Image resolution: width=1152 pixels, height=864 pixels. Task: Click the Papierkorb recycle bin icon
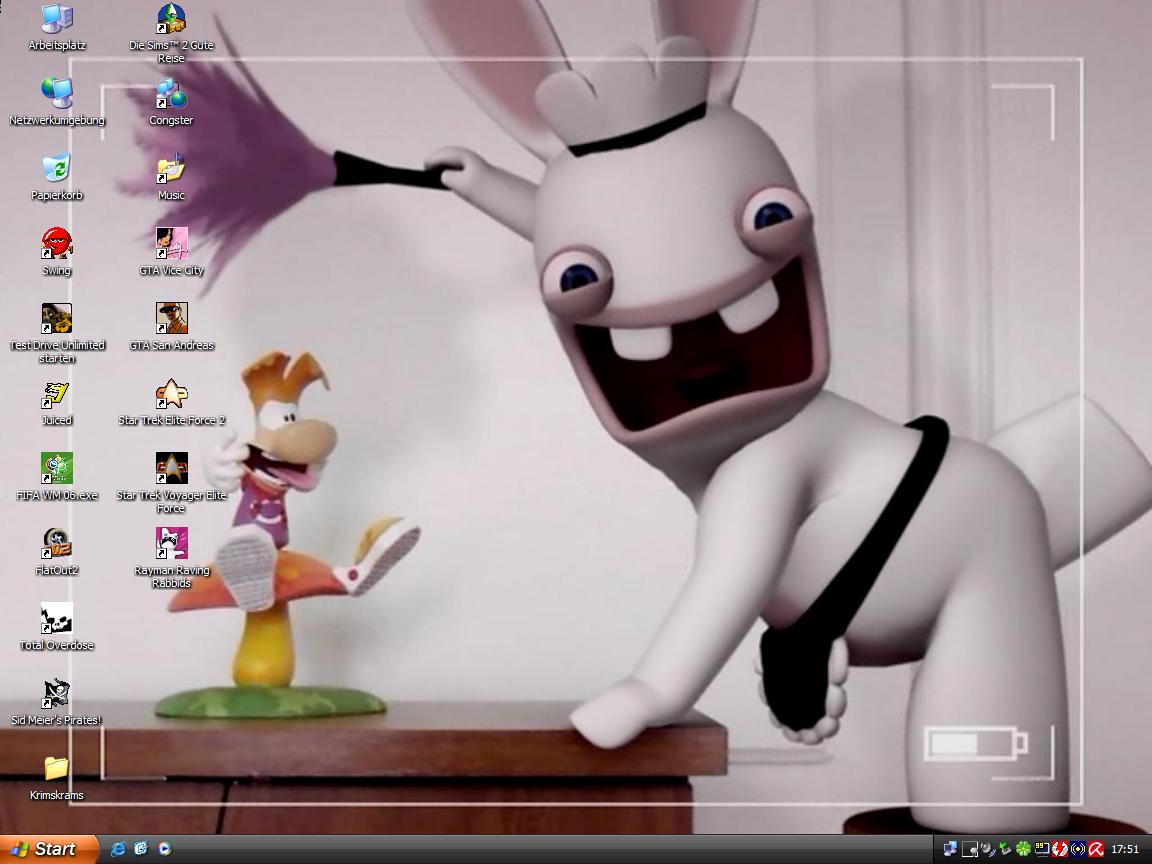[56, 169]
